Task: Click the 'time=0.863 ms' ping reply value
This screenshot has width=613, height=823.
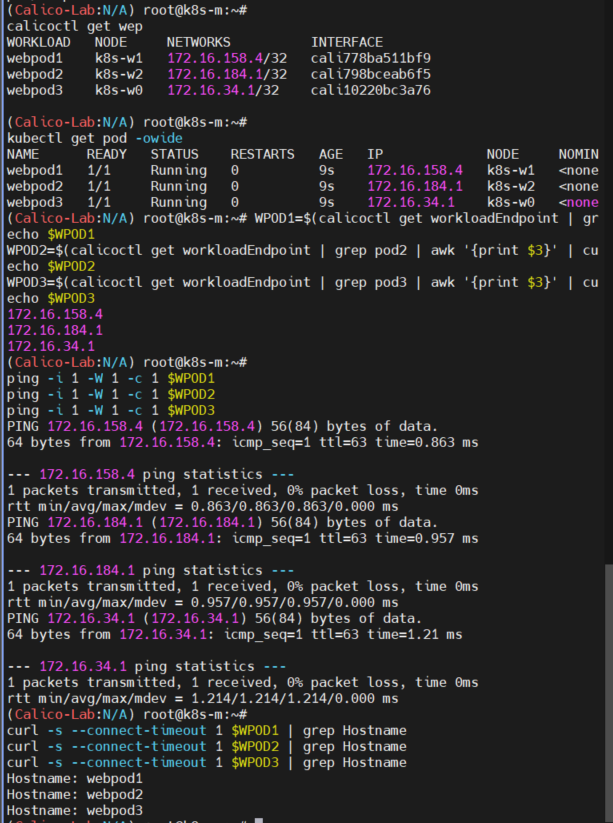Action: 427,442
